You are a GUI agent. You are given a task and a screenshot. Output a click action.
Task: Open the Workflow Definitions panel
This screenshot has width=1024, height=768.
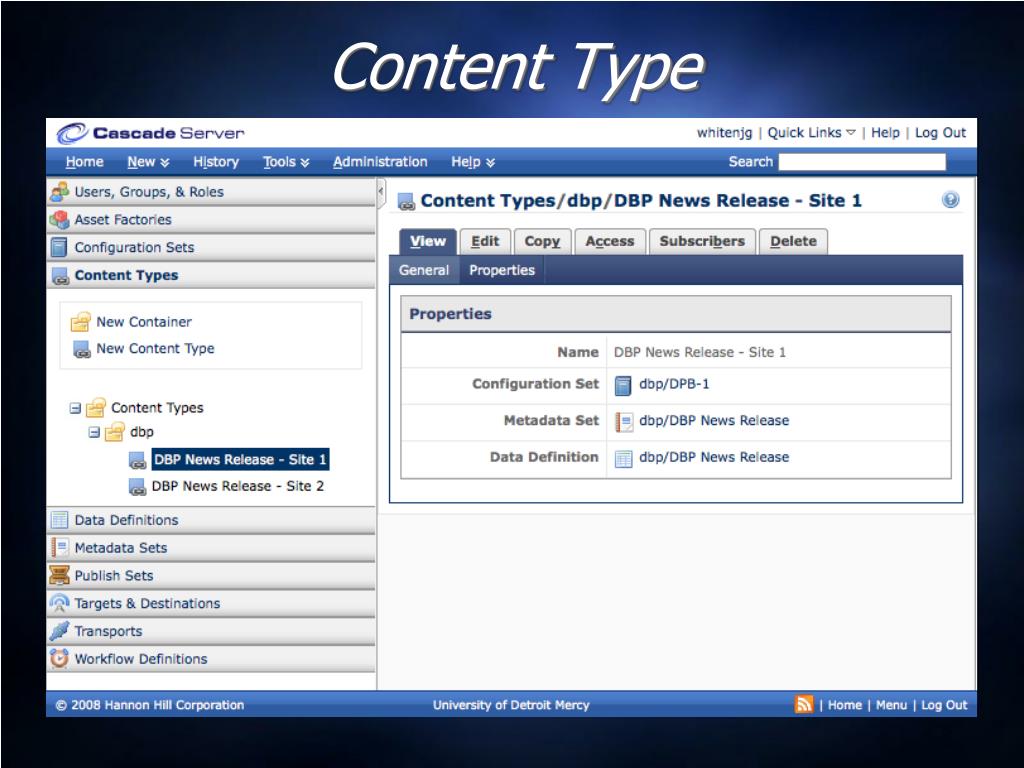211,659
